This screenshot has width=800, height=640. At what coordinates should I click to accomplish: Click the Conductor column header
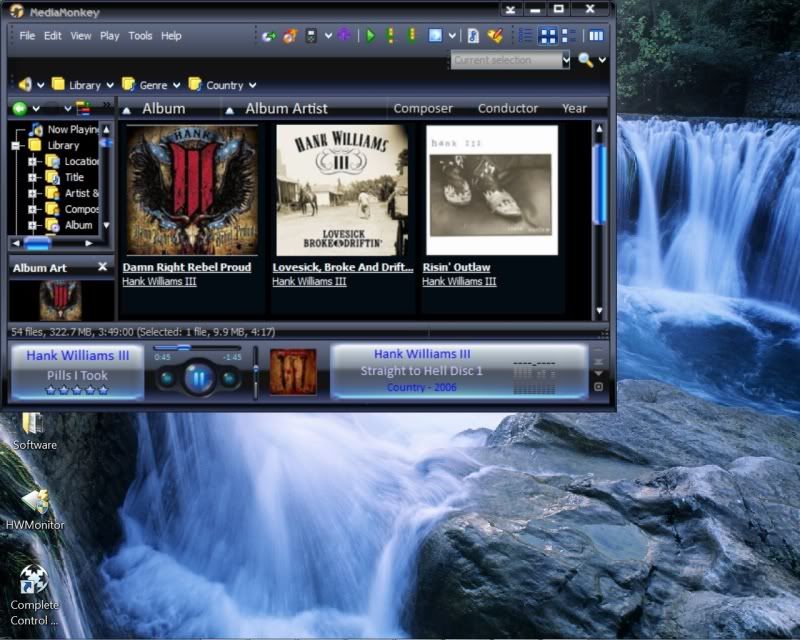point(508,108)
